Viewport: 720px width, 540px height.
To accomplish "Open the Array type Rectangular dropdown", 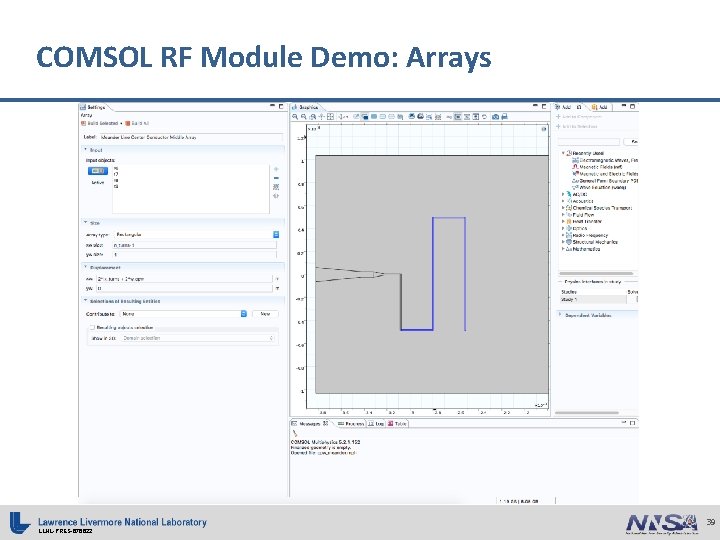I will pos(196,234).
